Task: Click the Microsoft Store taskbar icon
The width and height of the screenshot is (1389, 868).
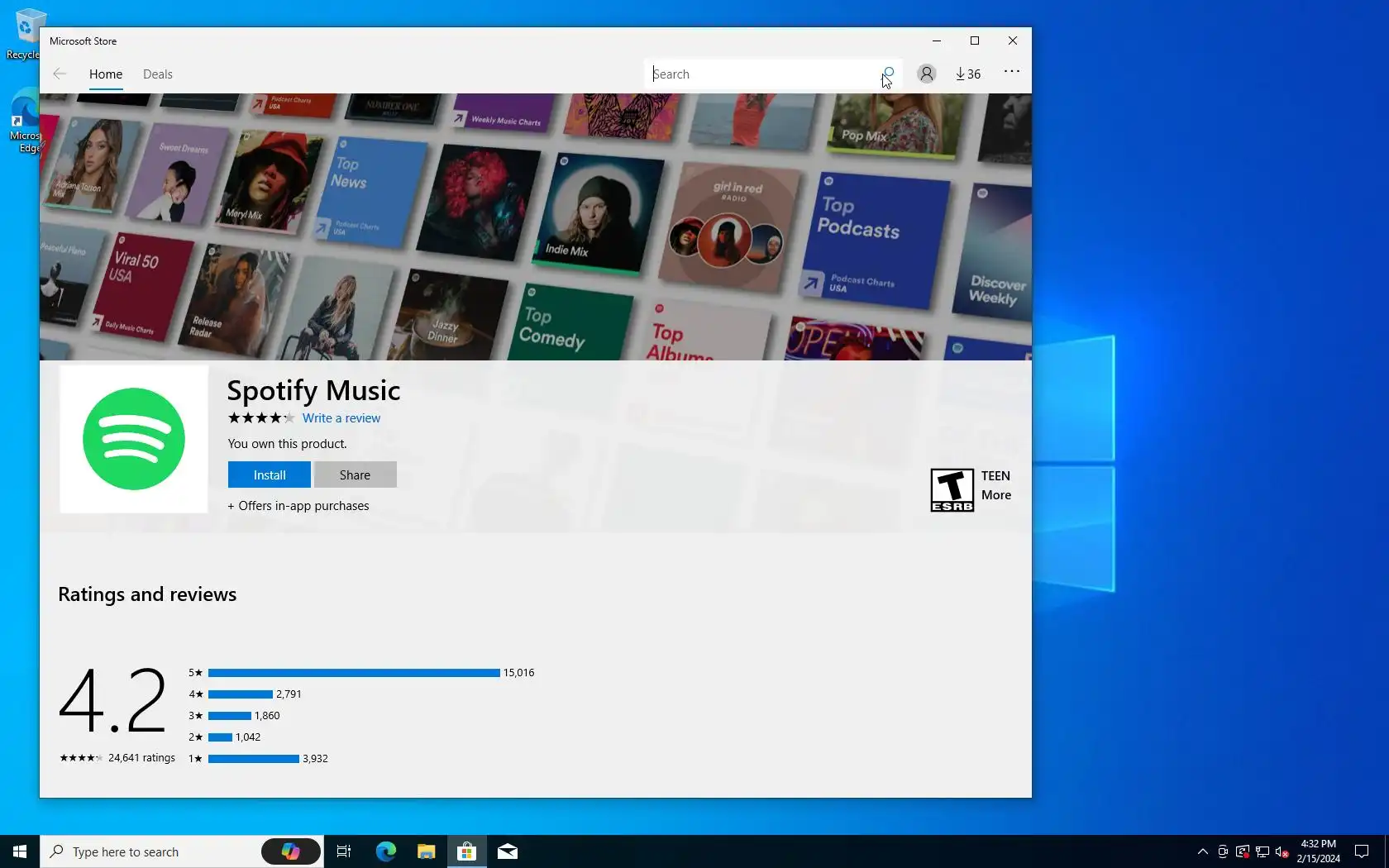Action: click(x=467, y=851)
